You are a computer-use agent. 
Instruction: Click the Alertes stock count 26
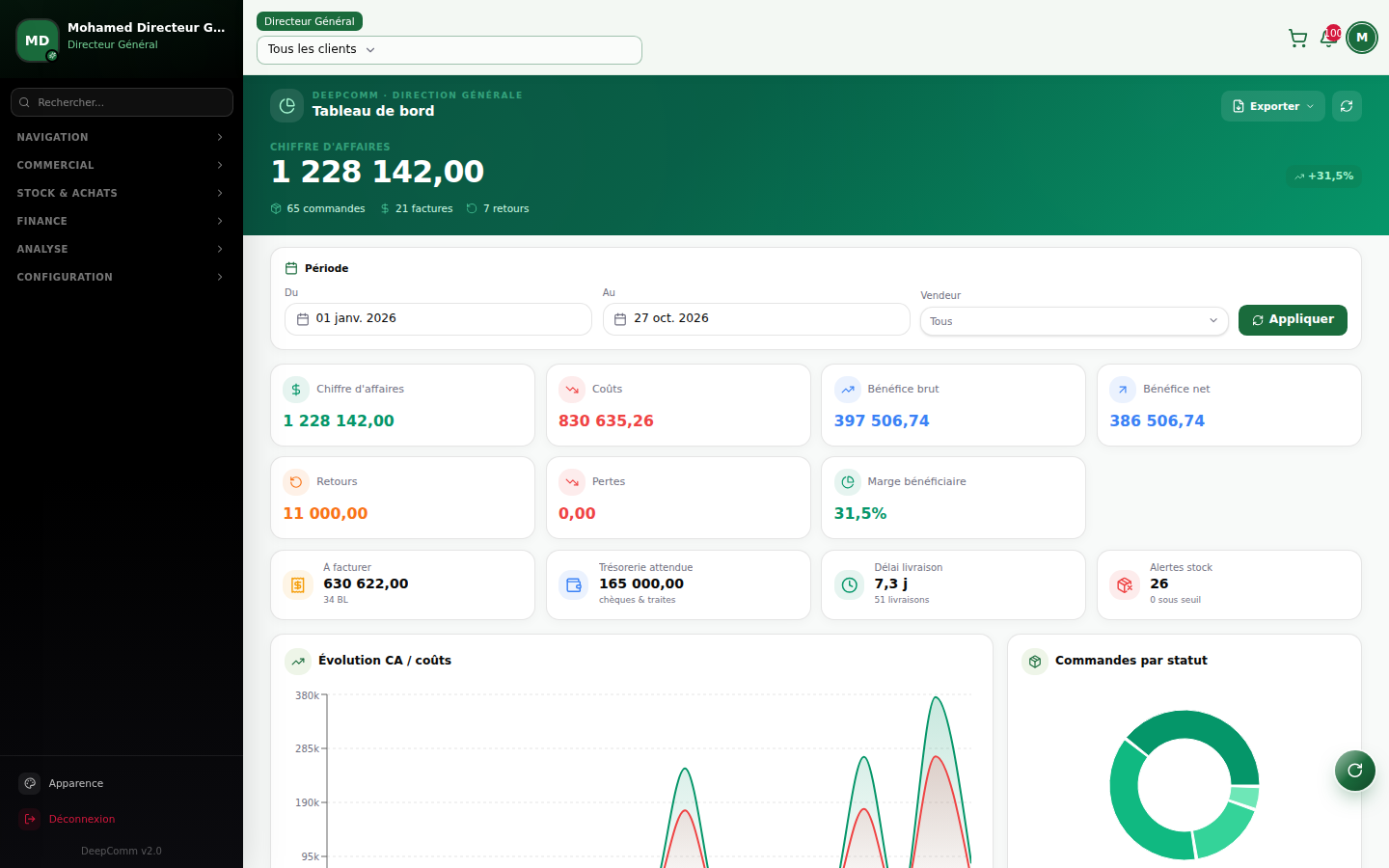pyautogui.click(x=1159, y=583)
